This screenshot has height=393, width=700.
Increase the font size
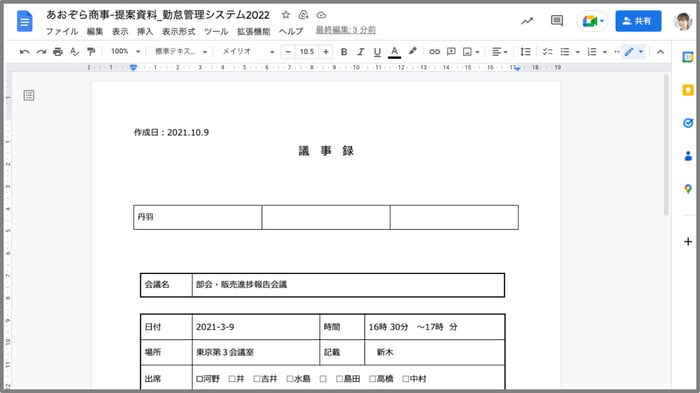tap(326, 52)
